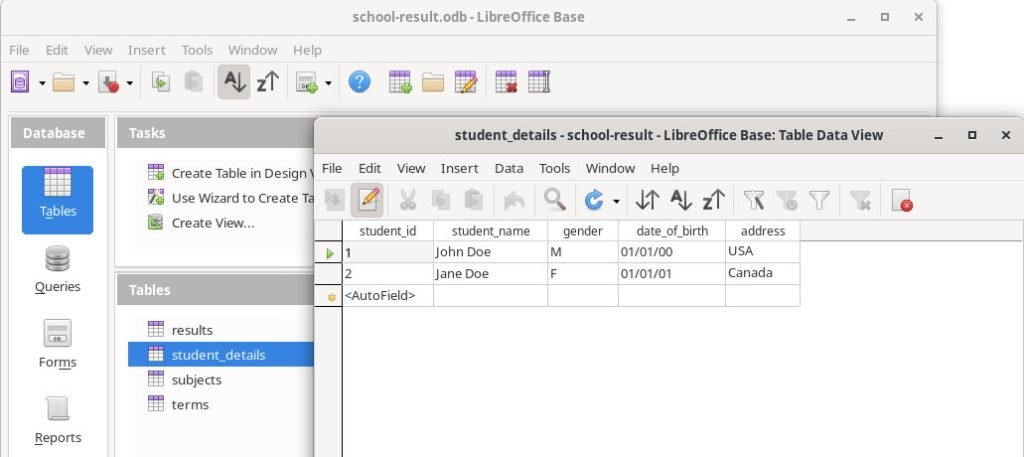
Task: Open File menu in main Base window
Action: [19, 50]
